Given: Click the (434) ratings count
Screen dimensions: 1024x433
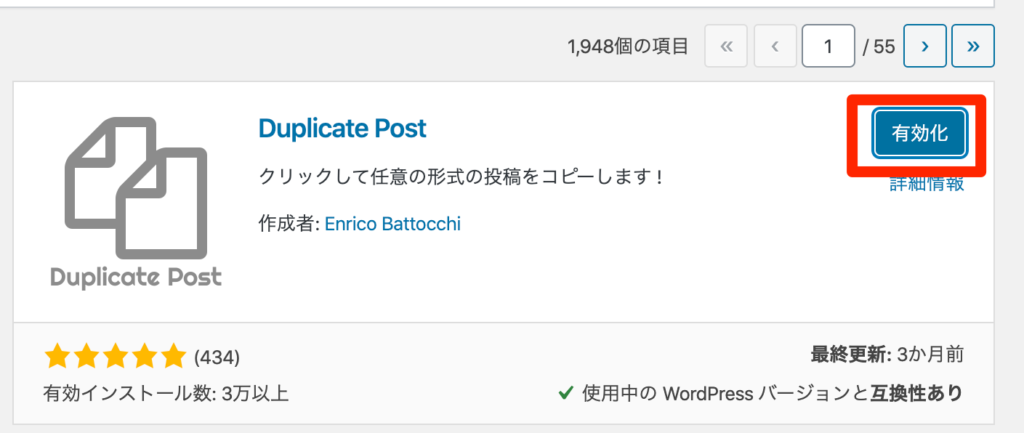Looking at the screenshot, I should pos(217,357).
